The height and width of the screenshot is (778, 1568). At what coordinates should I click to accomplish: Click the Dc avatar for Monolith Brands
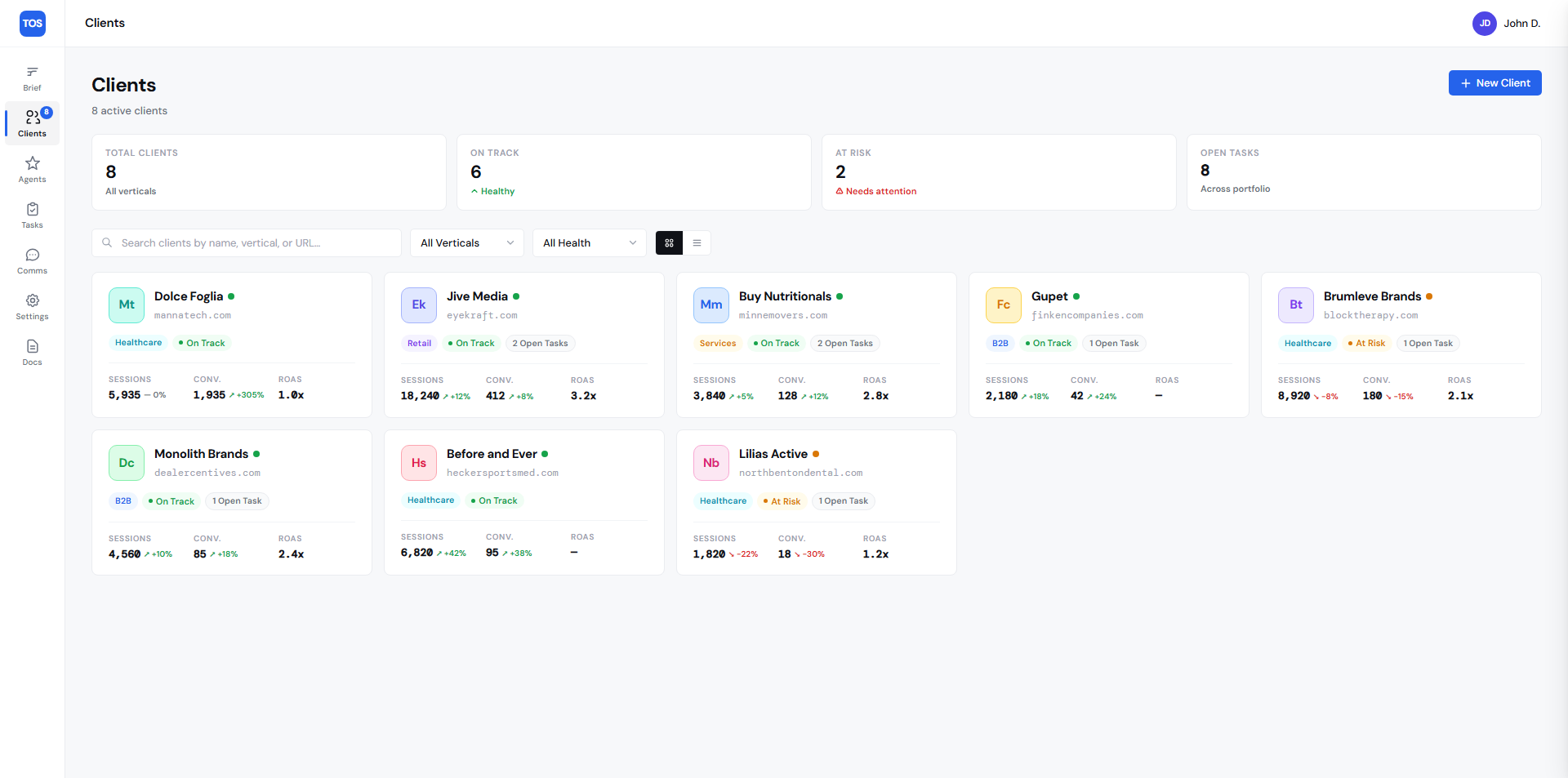pos(127,463)
